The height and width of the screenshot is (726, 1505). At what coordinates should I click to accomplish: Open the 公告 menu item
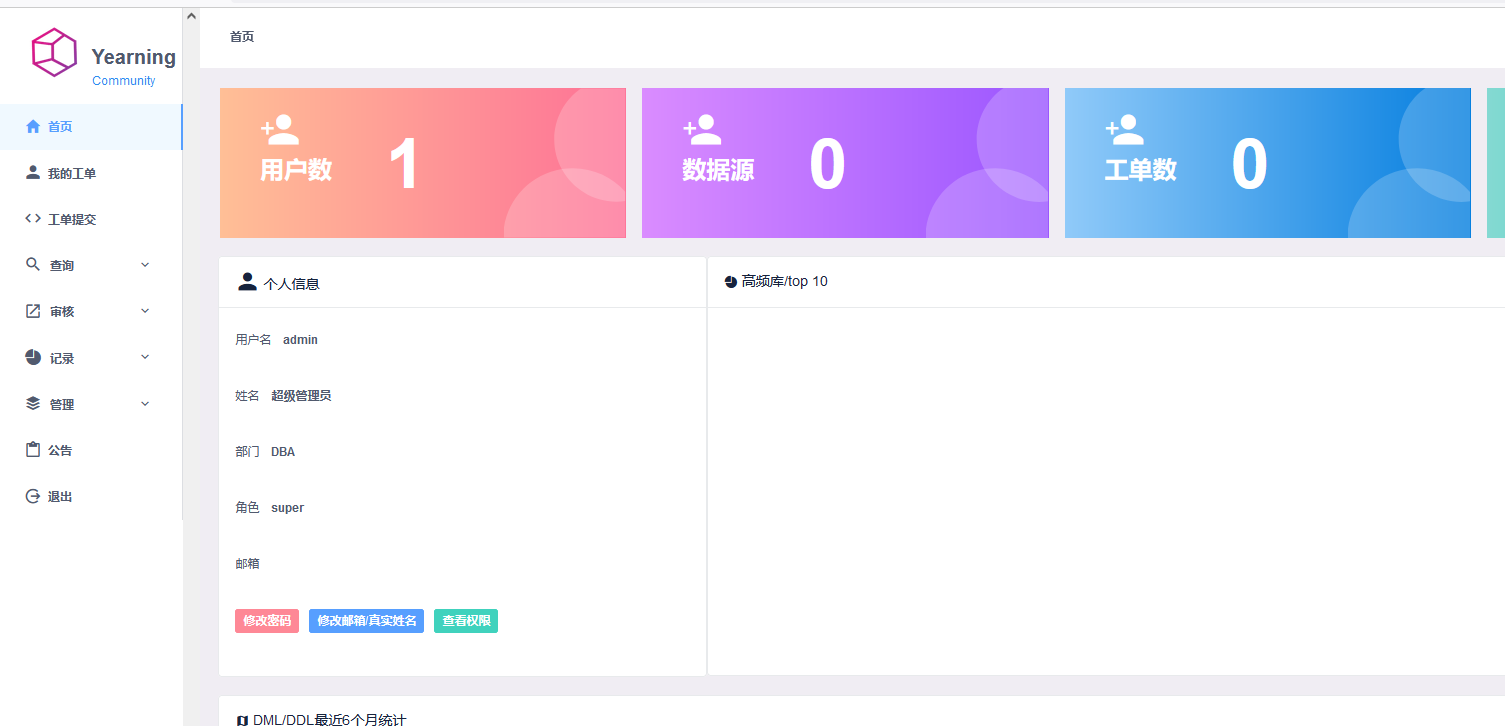[x=91, y=450]
